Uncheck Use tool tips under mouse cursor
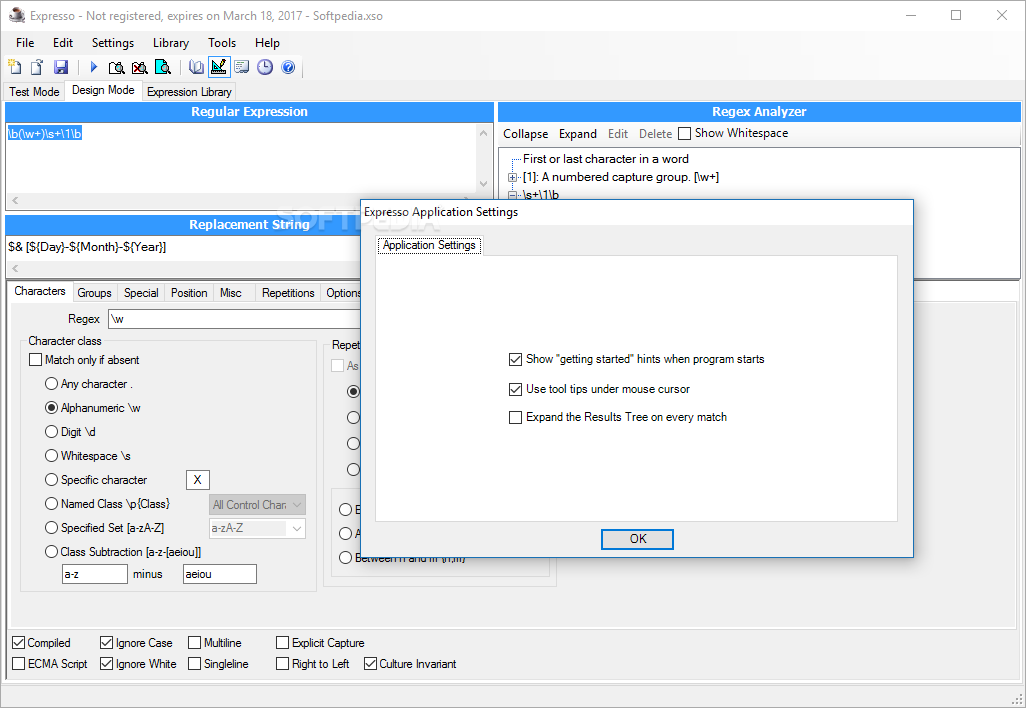The width and height of the screenshot is (1026, 708). 515,389
